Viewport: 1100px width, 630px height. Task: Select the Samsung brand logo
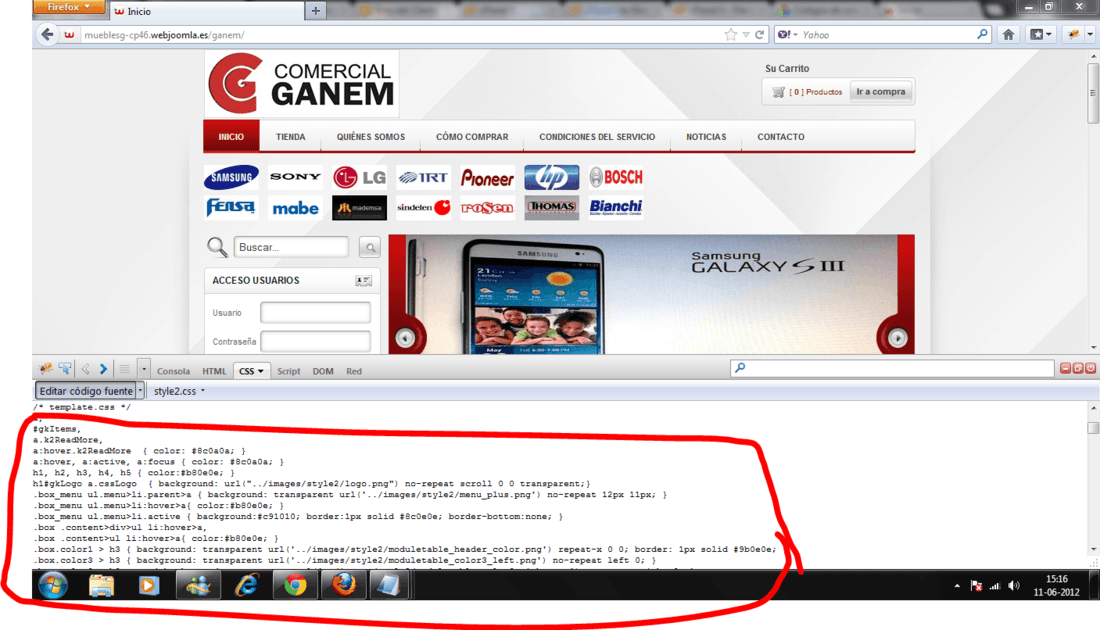coord(232,177)
